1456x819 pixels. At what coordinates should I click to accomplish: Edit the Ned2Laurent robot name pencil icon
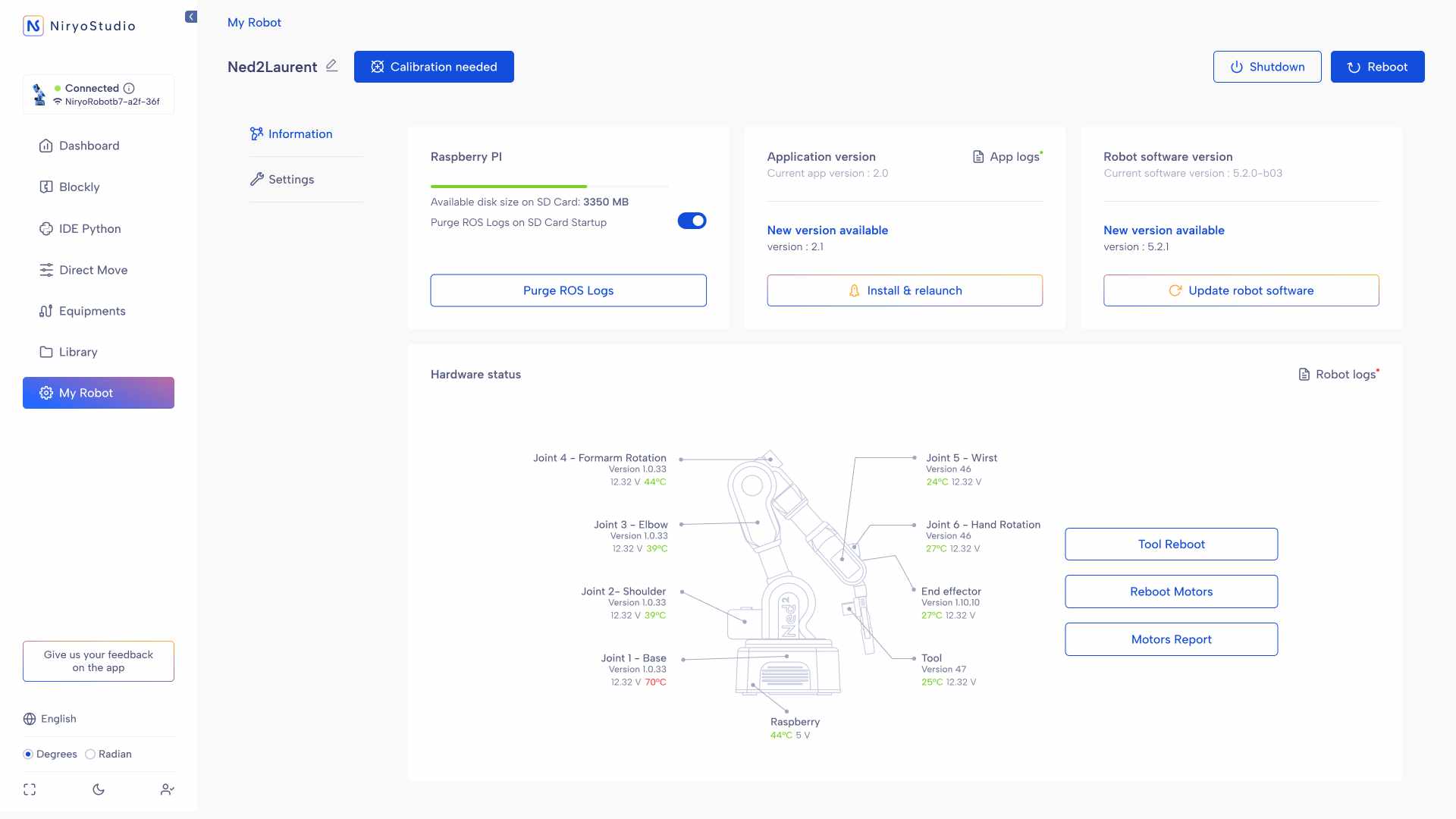click(331, 66)
